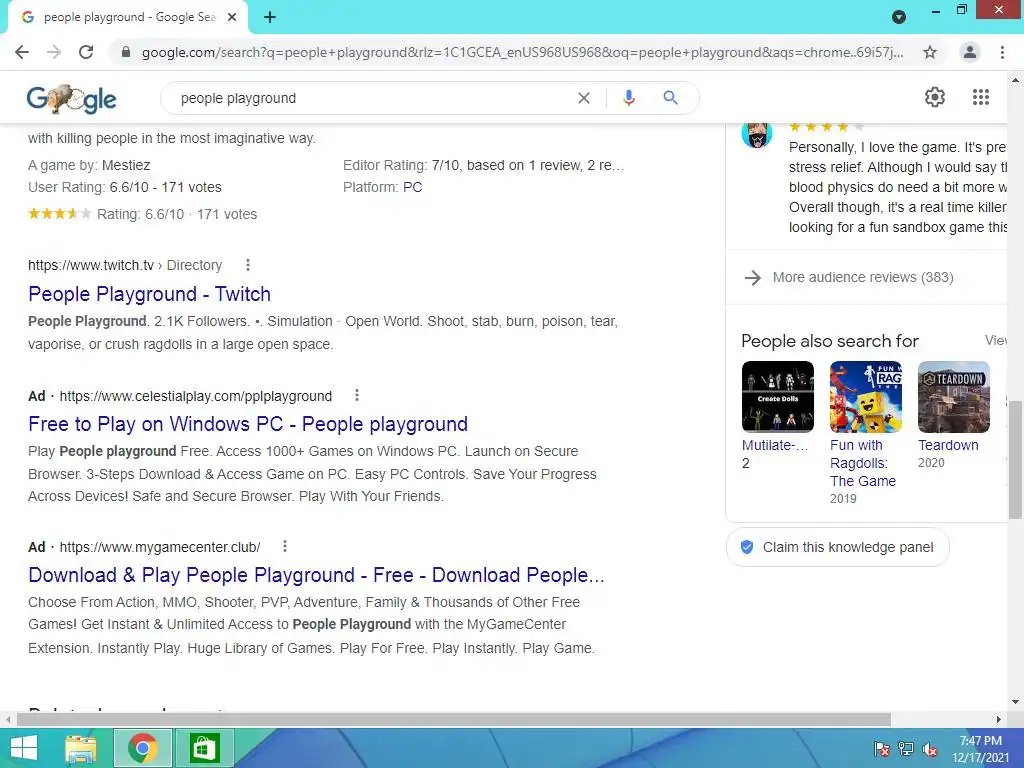Click the network tray icon

(x=906, y=749)
